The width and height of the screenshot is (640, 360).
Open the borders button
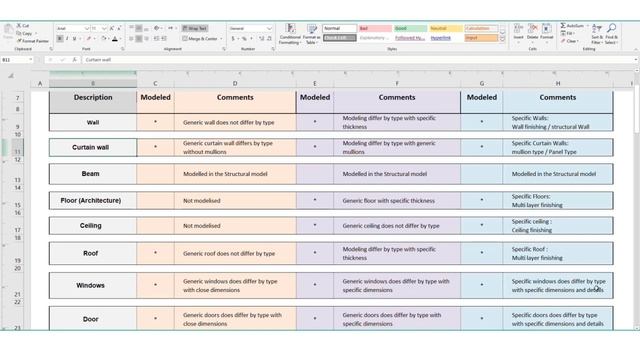point(89,39)
